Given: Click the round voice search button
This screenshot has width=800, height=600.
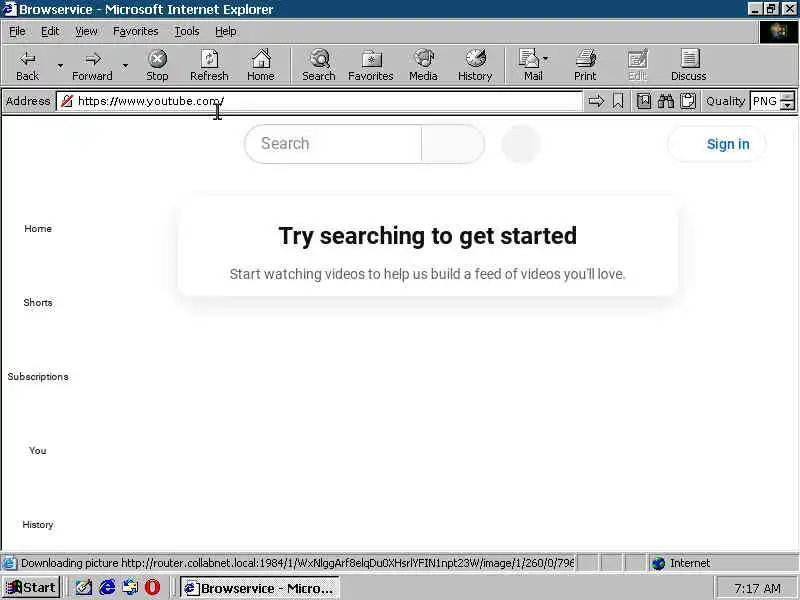Looking at the screenshot, I should click(521, 144).
